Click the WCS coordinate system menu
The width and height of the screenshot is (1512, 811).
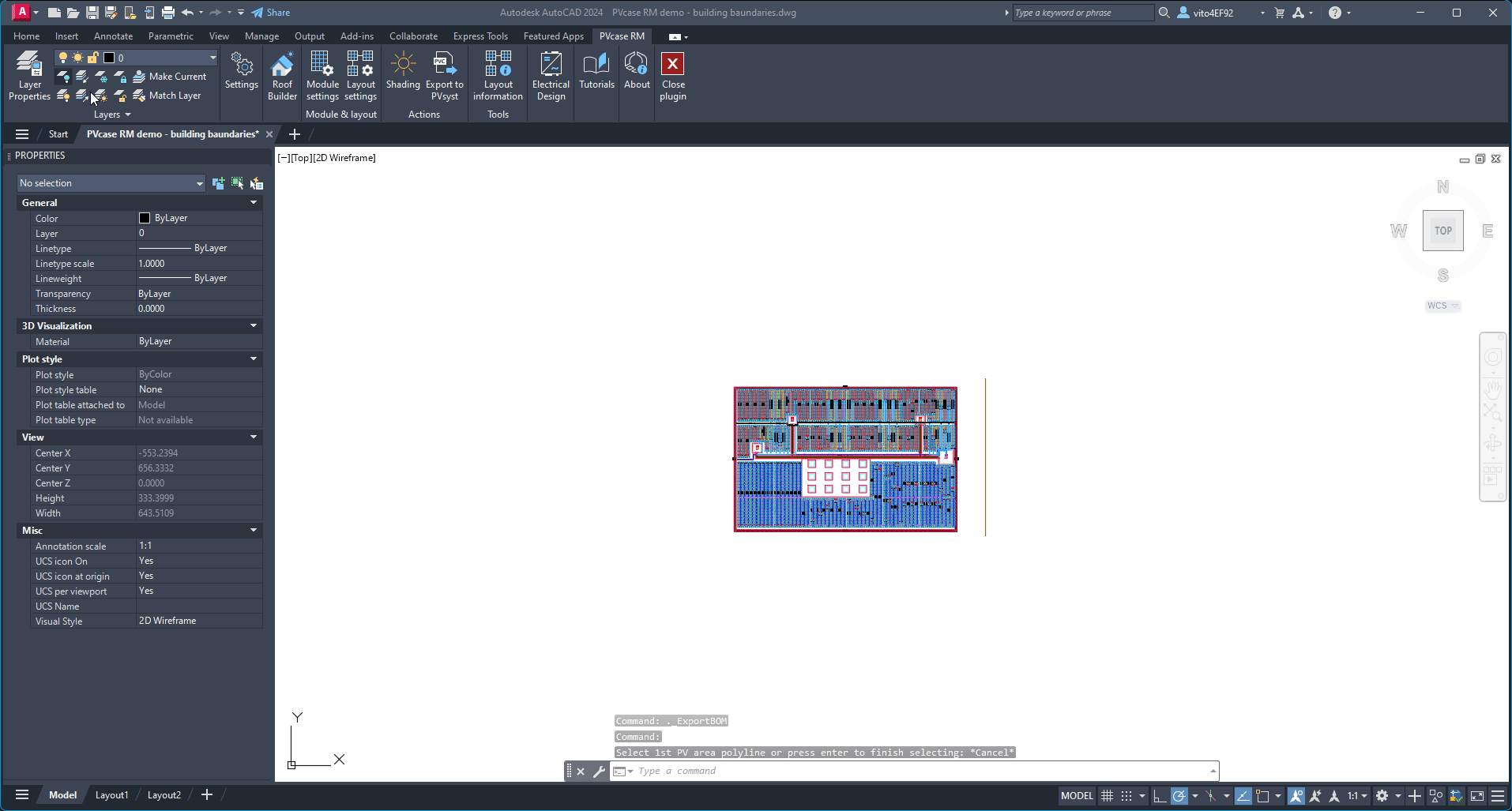(x=1442, y=306)
